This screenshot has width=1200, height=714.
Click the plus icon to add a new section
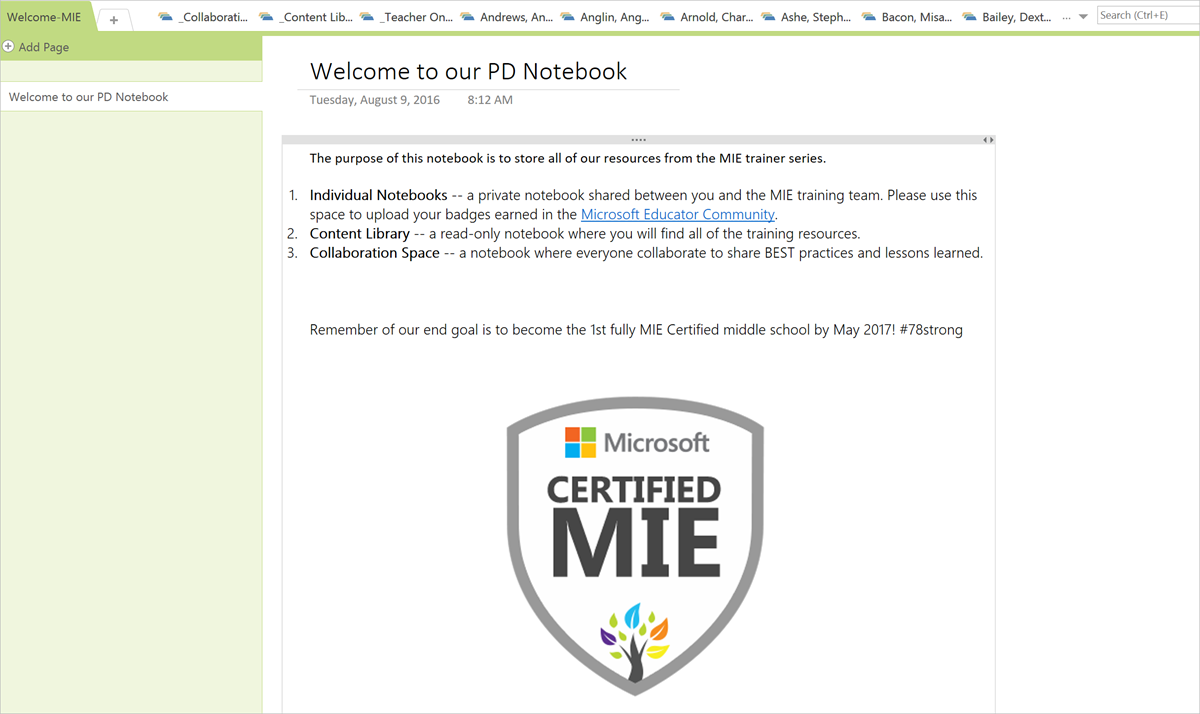coord(114,19)
